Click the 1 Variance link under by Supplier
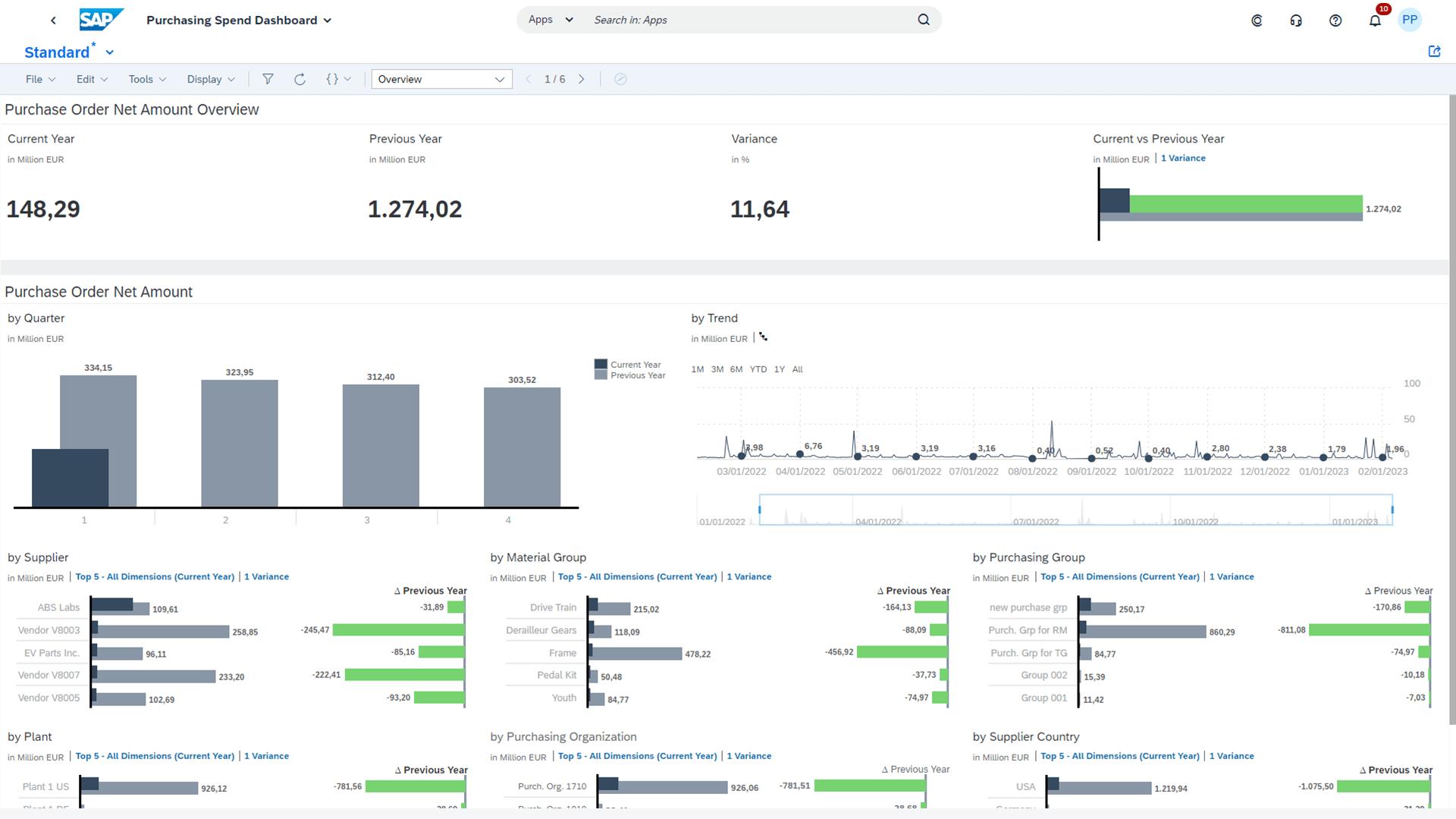This screenshot has width=1456, height=819. [266, 576]
